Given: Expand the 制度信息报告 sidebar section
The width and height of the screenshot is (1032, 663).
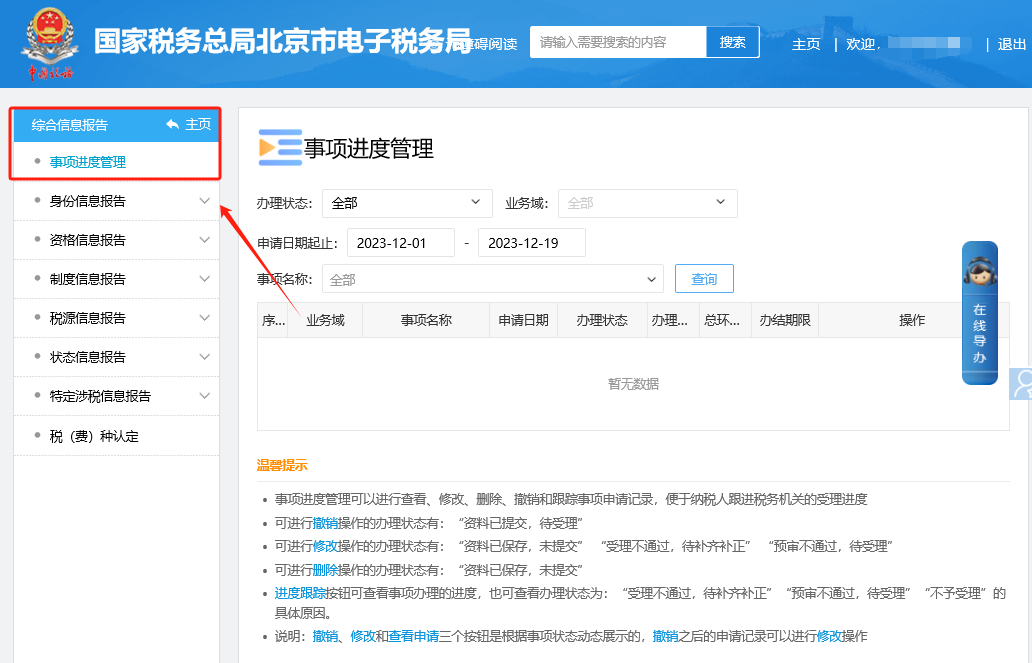Looking at the screenshot, I should (116, 279).
